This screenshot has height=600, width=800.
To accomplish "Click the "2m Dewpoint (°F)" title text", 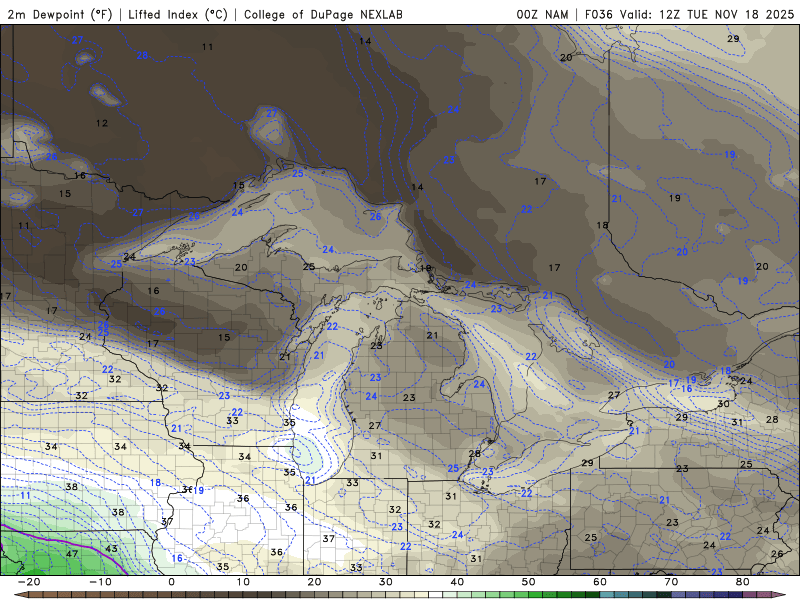I will (x=60, y=14).
